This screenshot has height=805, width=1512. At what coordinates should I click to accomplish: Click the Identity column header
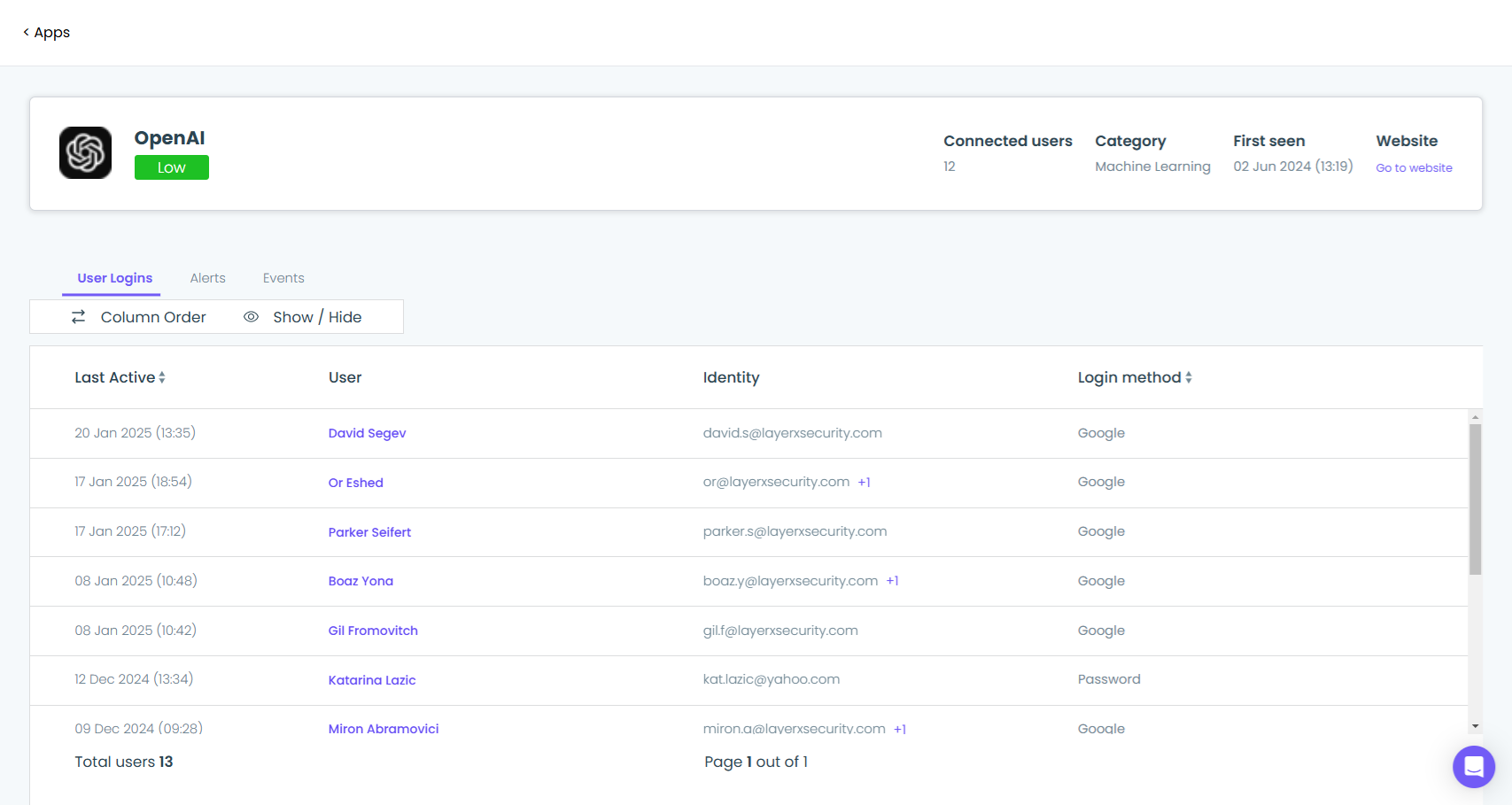coord(731,377)
